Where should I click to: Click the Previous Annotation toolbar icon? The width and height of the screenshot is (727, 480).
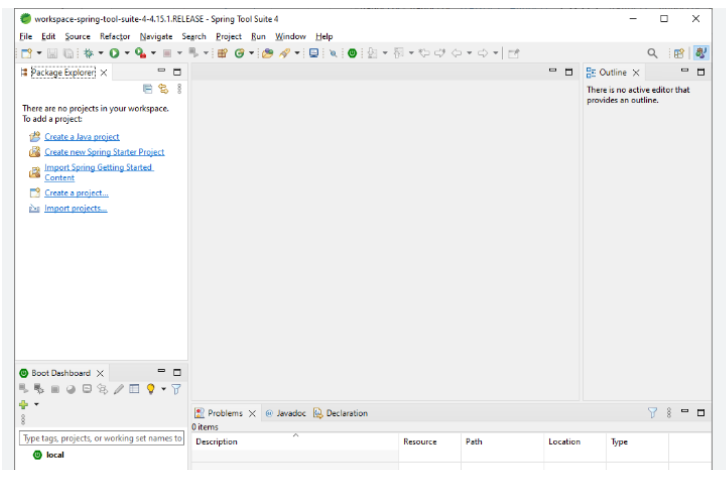tap(398, 53)
